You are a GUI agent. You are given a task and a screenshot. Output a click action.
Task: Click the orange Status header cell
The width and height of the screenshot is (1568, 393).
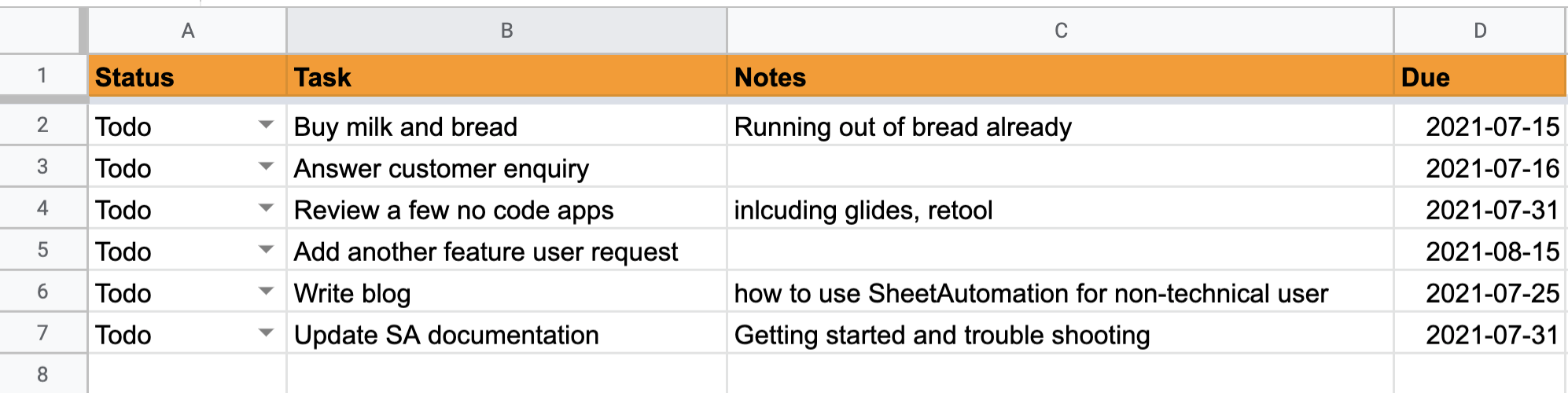(x=187, y=76)
